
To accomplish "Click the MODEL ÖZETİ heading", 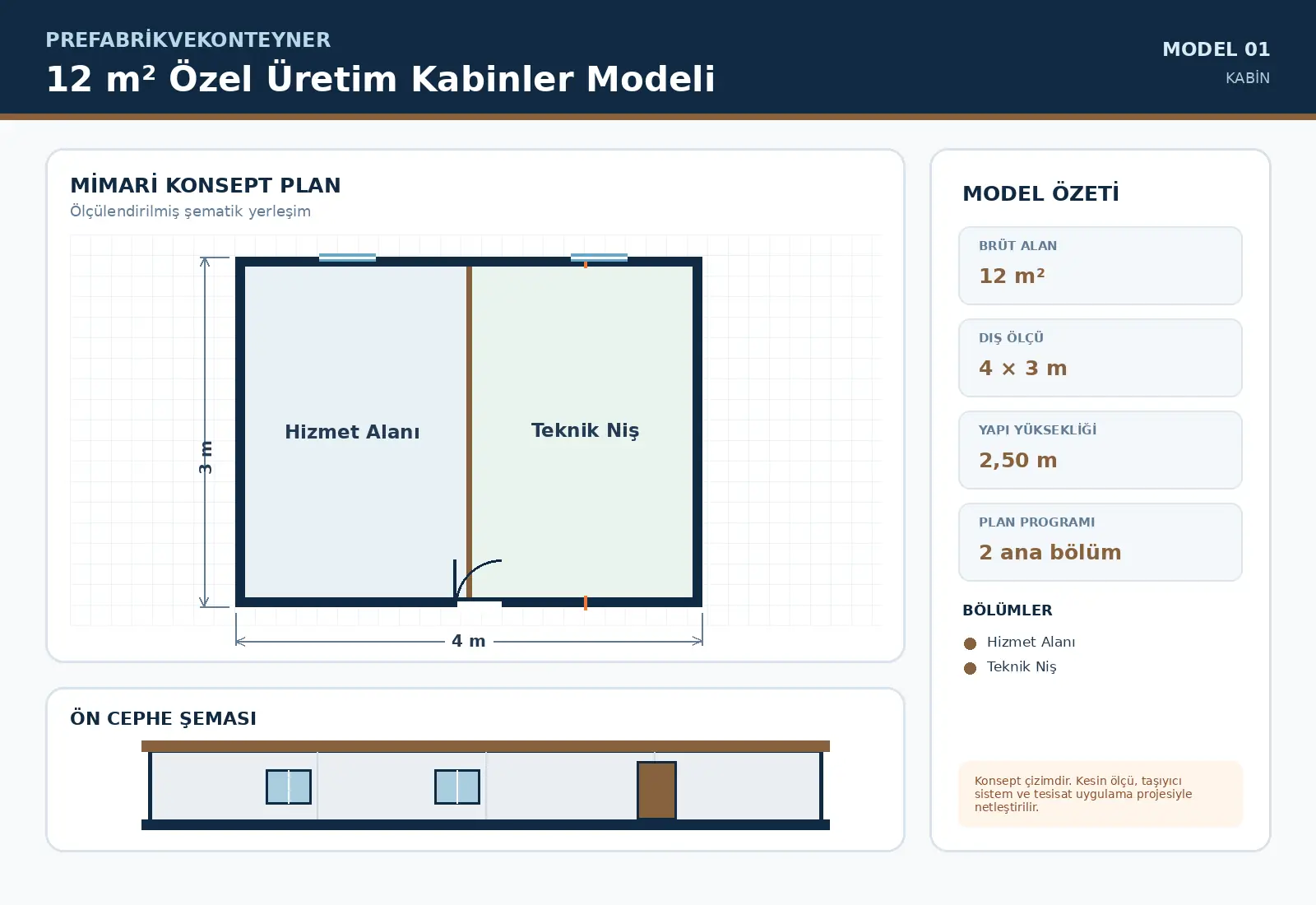I will 1040,193.
